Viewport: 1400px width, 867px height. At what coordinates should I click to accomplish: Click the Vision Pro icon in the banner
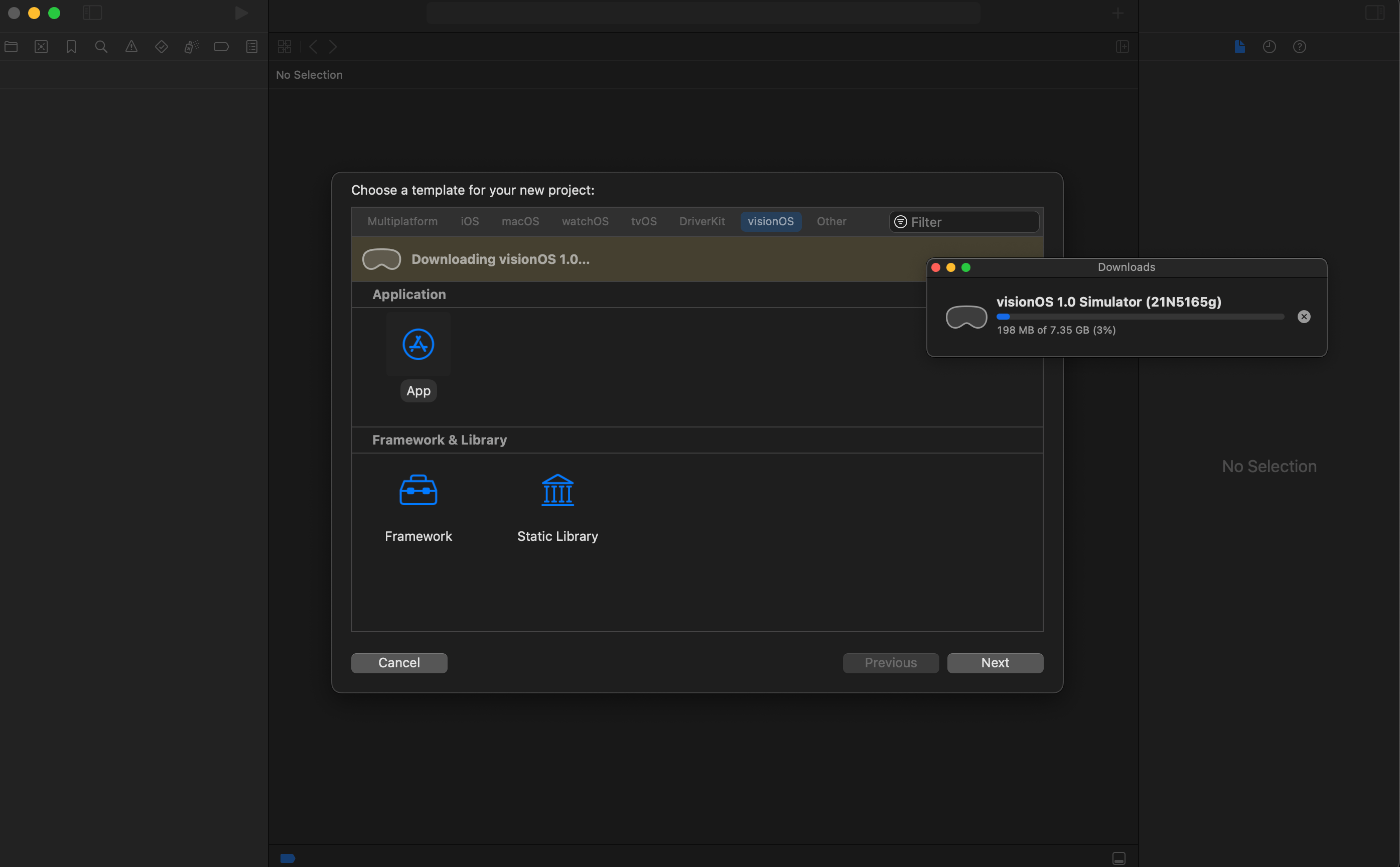coord(381,259)
